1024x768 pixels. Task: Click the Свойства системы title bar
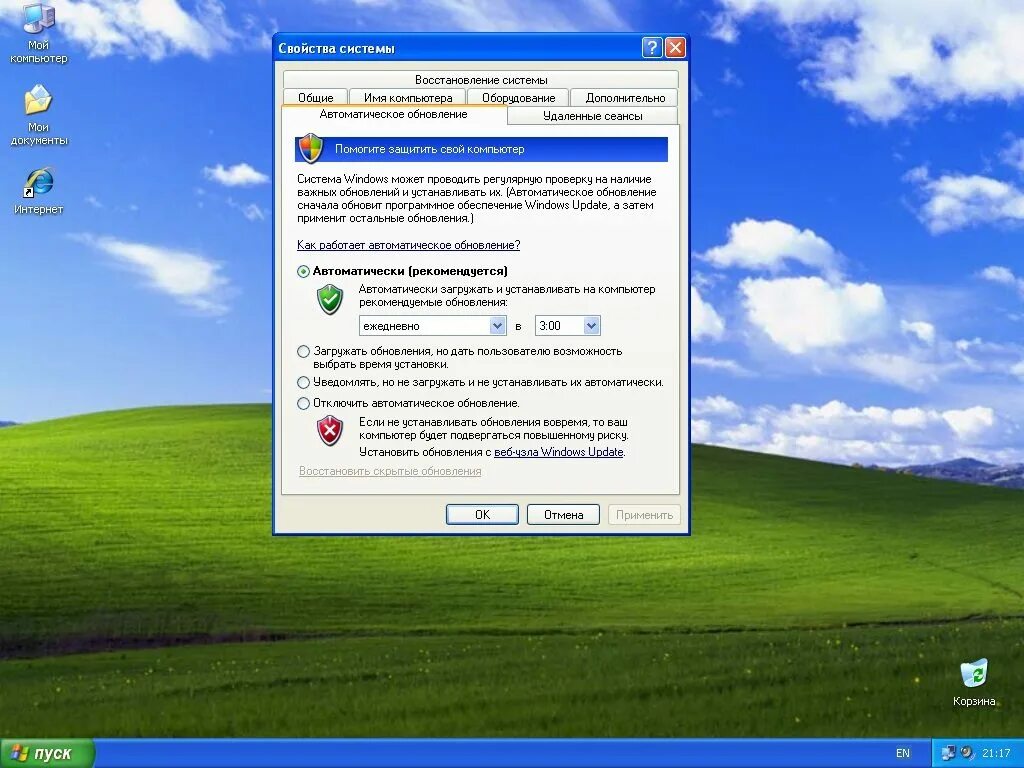click(x=457, y=48)
